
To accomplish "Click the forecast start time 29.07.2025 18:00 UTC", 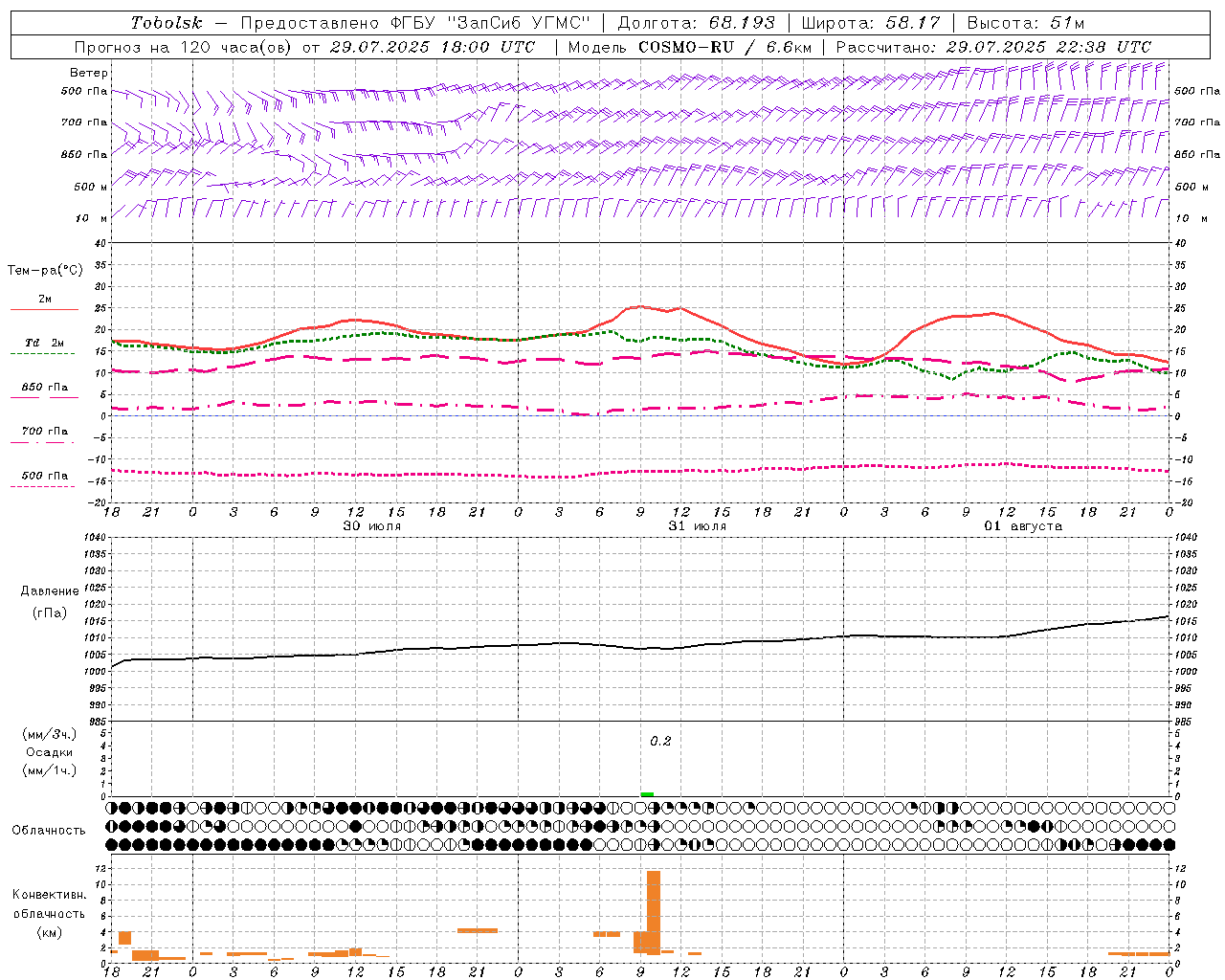I will (x=433, y=47).
